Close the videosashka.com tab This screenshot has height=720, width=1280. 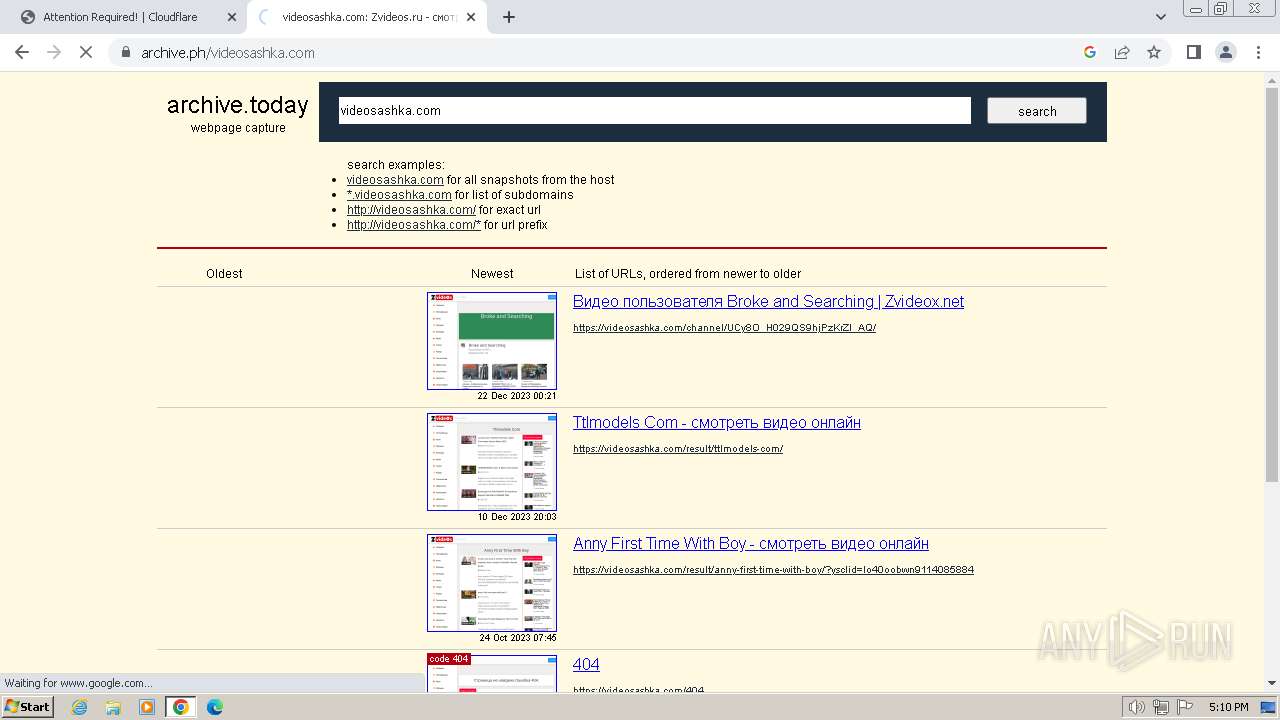tap(471, 17)
